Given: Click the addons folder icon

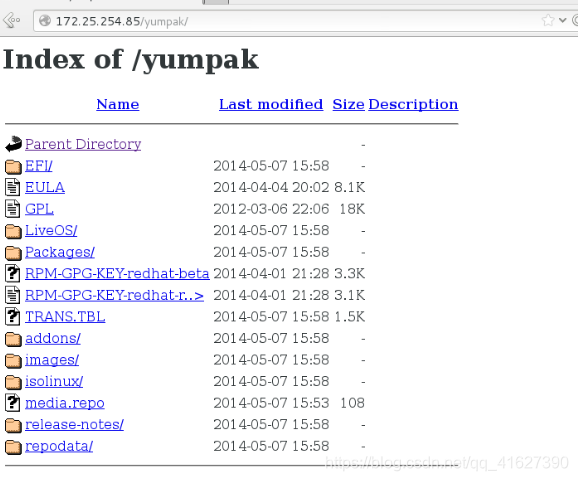Looking at the screenshot, I should [x=13, y=339].
